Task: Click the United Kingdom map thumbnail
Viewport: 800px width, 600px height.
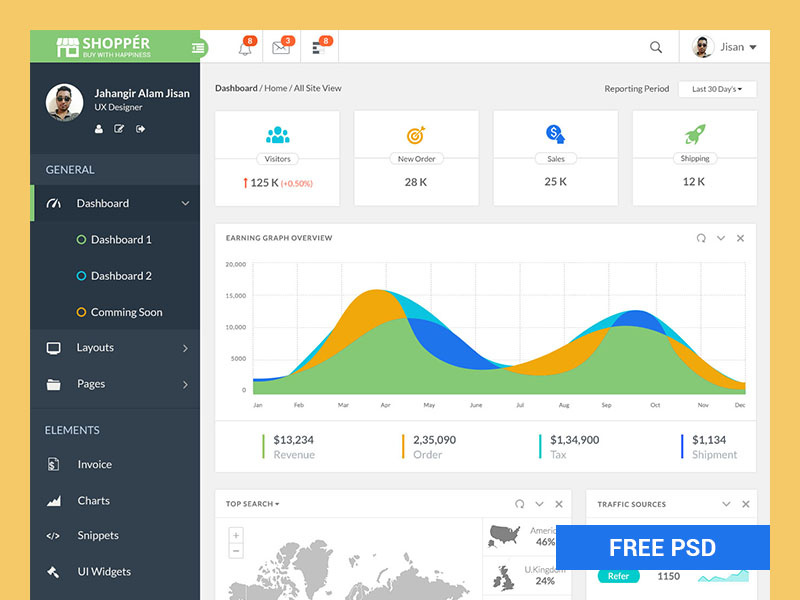Action: pyautogui.click(x=504, y=578)
